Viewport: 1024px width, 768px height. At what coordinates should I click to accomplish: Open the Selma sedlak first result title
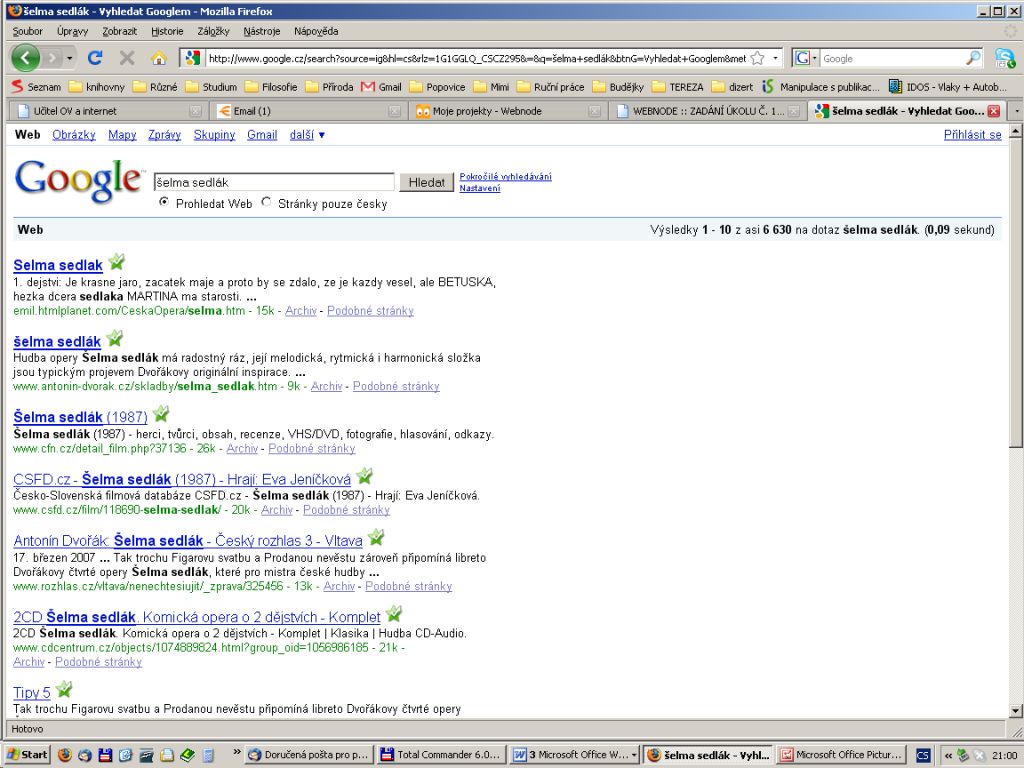(x=58, y=265)
